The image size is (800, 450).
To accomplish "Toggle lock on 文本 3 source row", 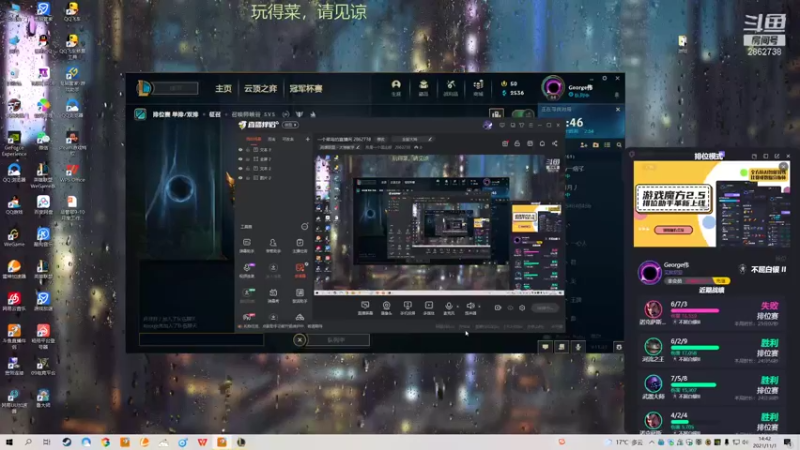I will [248, 150].
